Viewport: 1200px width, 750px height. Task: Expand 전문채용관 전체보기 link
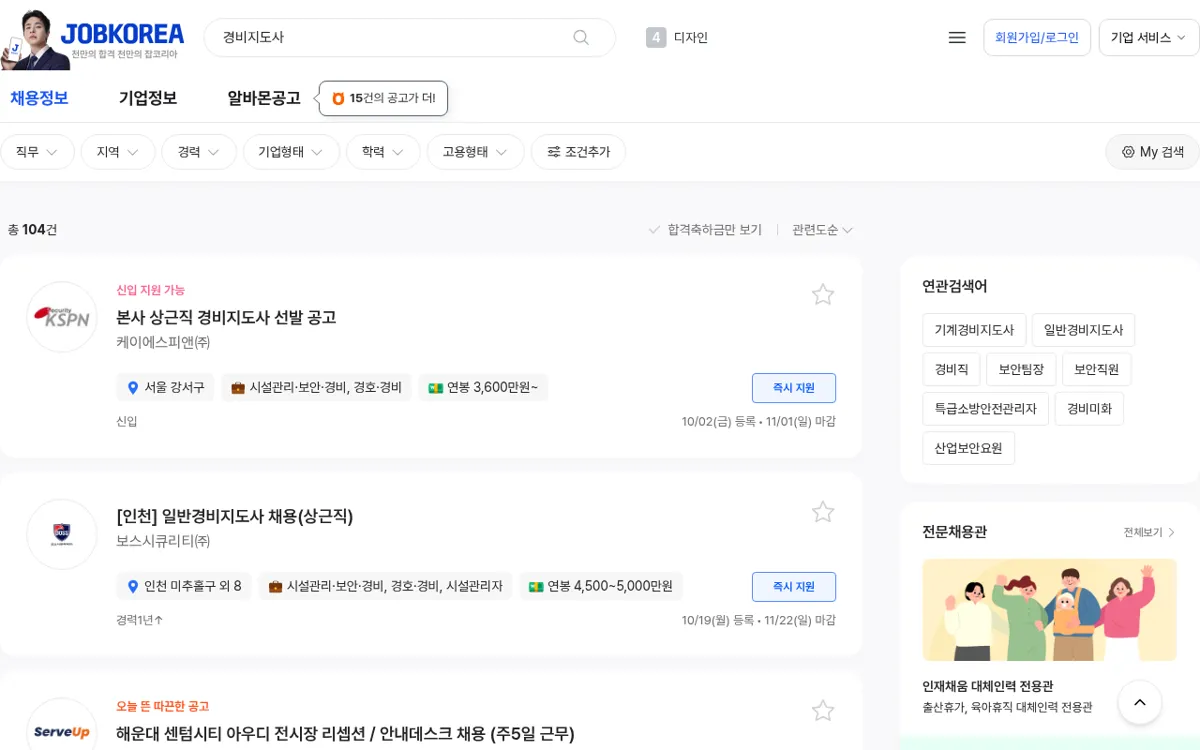coord(1149,533)
